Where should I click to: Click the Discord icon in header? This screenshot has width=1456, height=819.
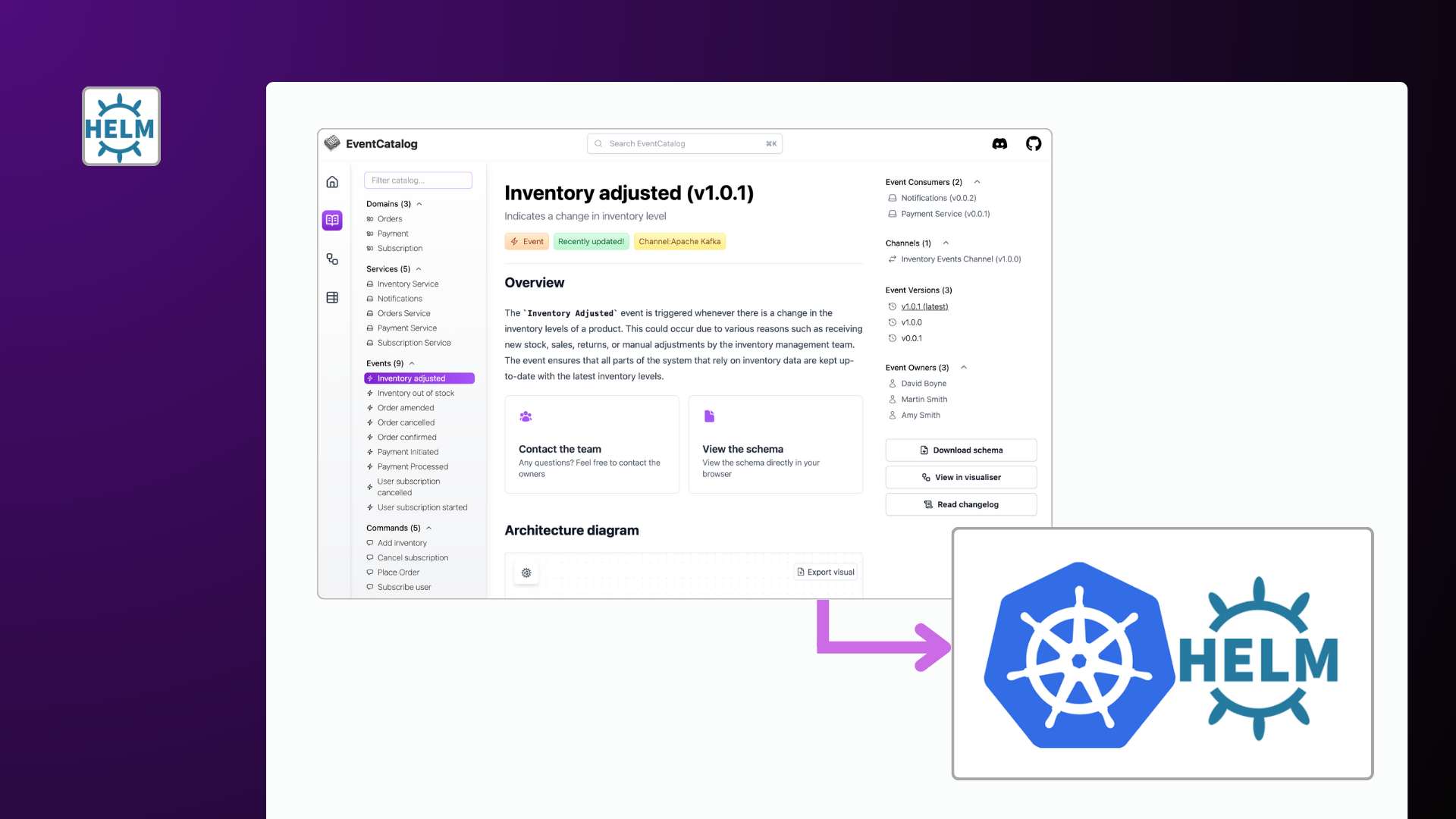click(x=999, y=143)
